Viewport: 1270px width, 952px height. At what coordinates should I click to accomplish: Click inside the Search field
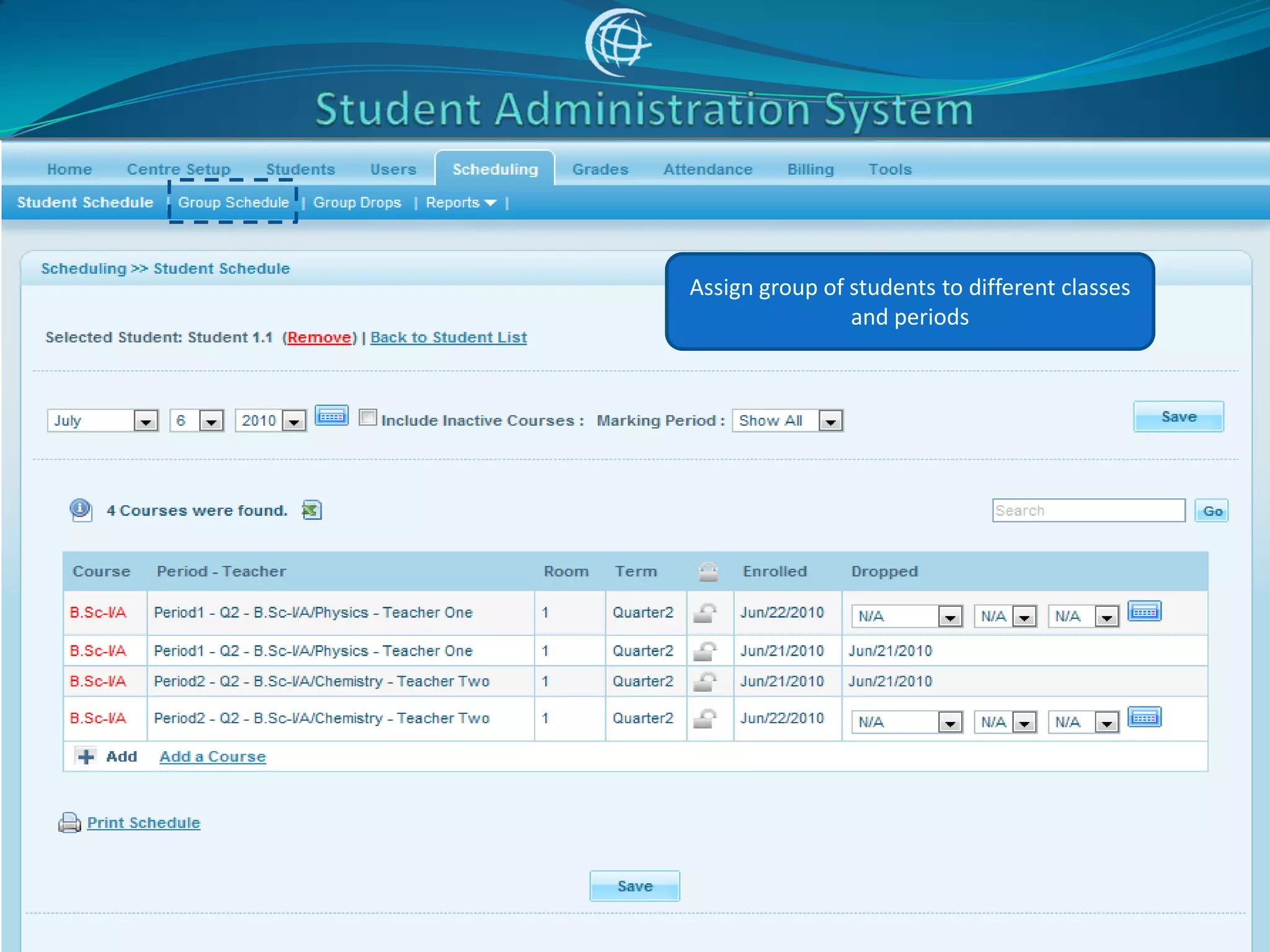(x=1088, y=511)
